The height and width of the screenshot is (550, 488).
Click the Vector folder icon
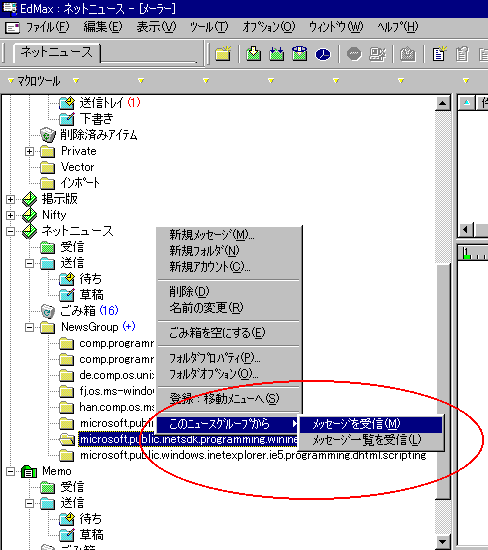(x=47, y=167)
